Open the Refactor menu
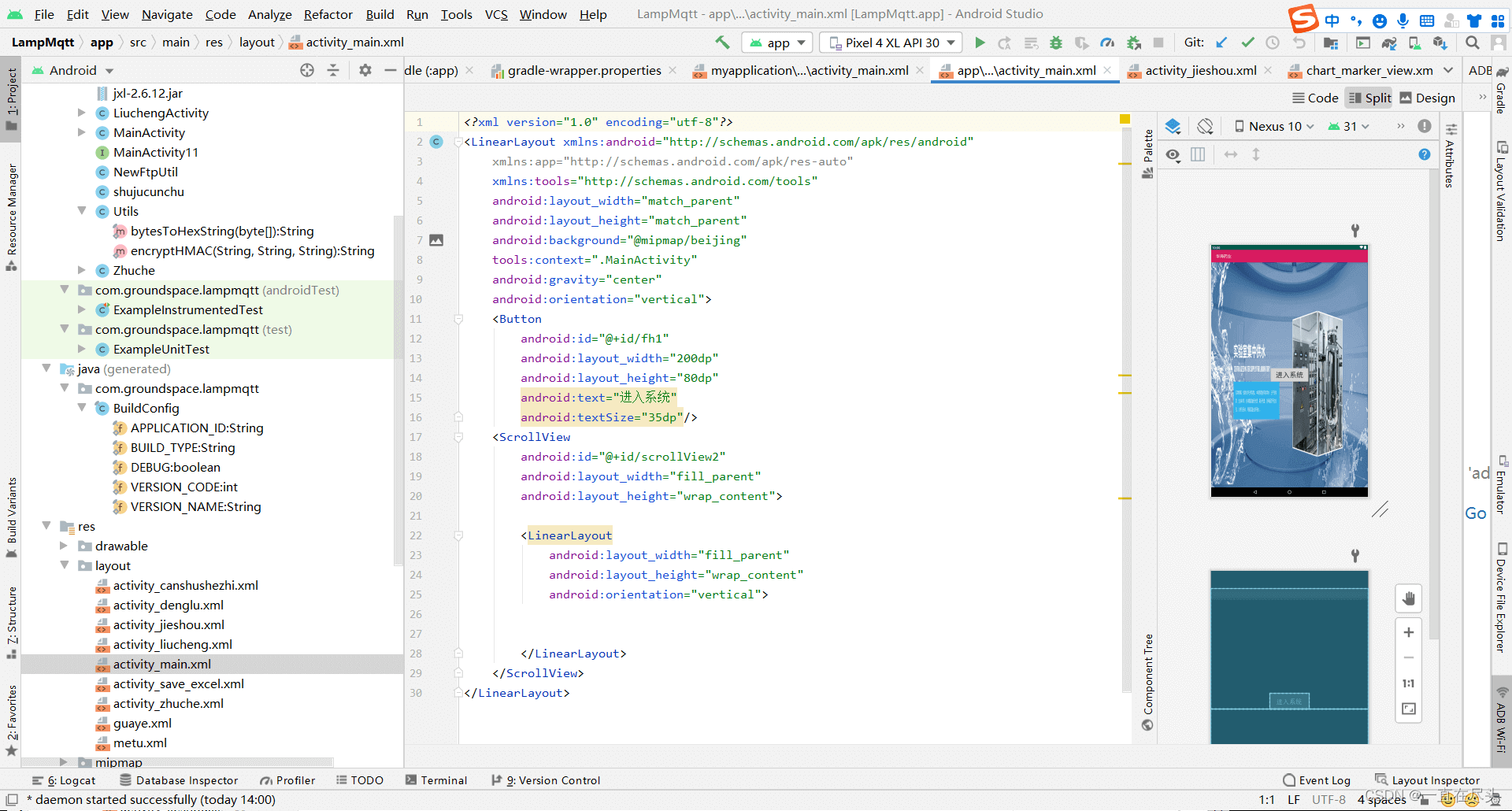1512x811 pixels. point(328,14)
